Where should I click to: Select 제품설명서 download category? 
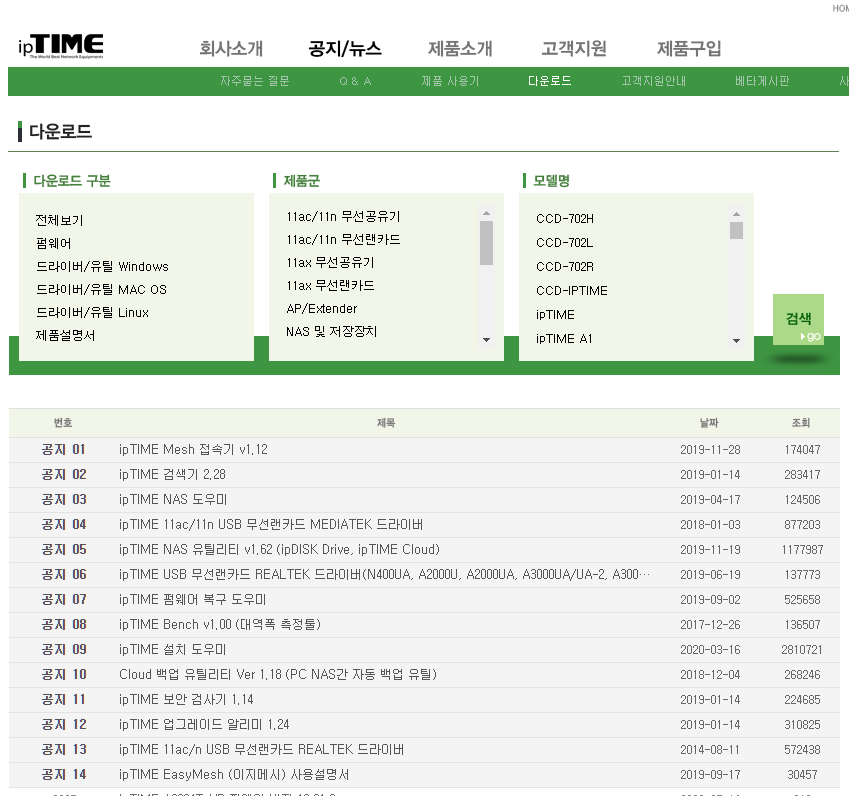coord(65,336)
